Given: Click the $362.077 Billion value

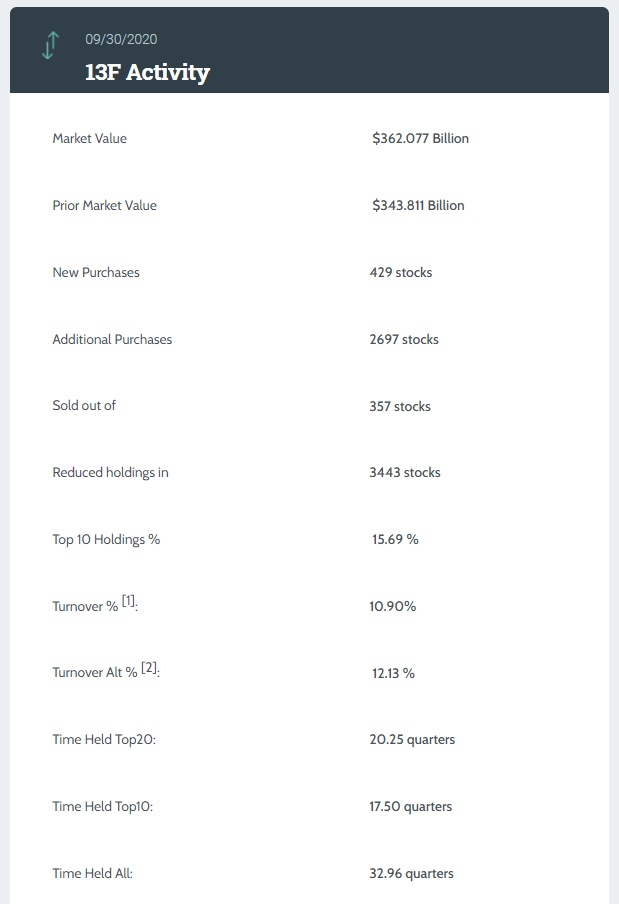Looking at the screenshot, I should point(420,139).
